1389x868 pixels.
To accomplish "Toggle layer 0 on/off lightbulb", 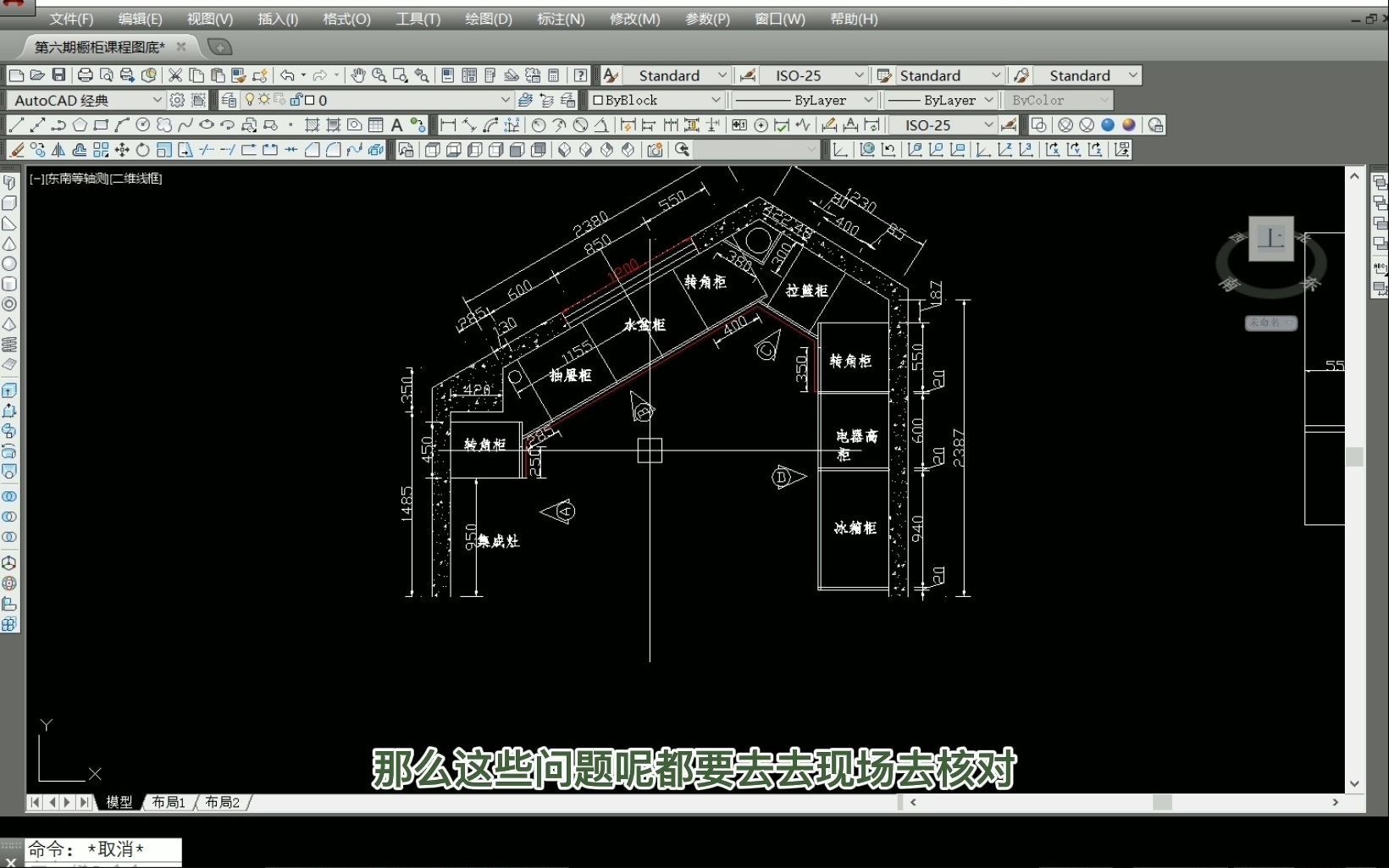I will 250,100.
